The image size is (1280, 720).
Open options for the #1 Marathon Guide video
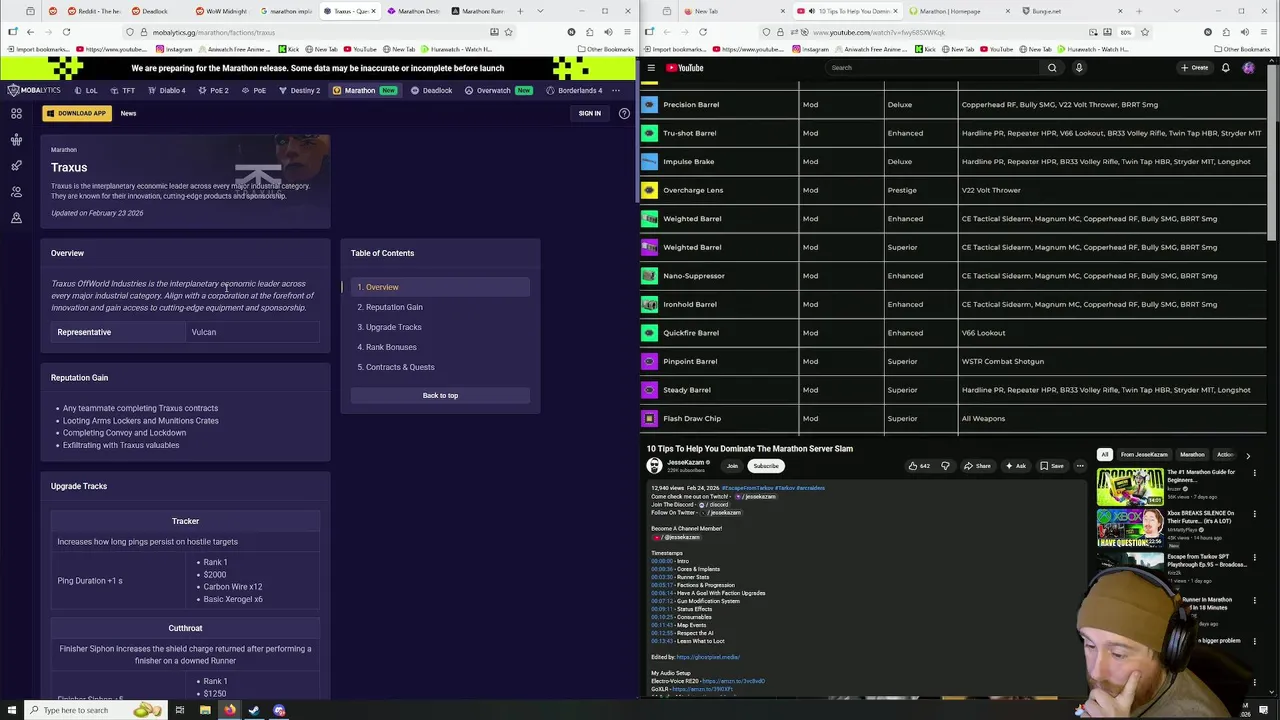click(x=1255, y=474)
